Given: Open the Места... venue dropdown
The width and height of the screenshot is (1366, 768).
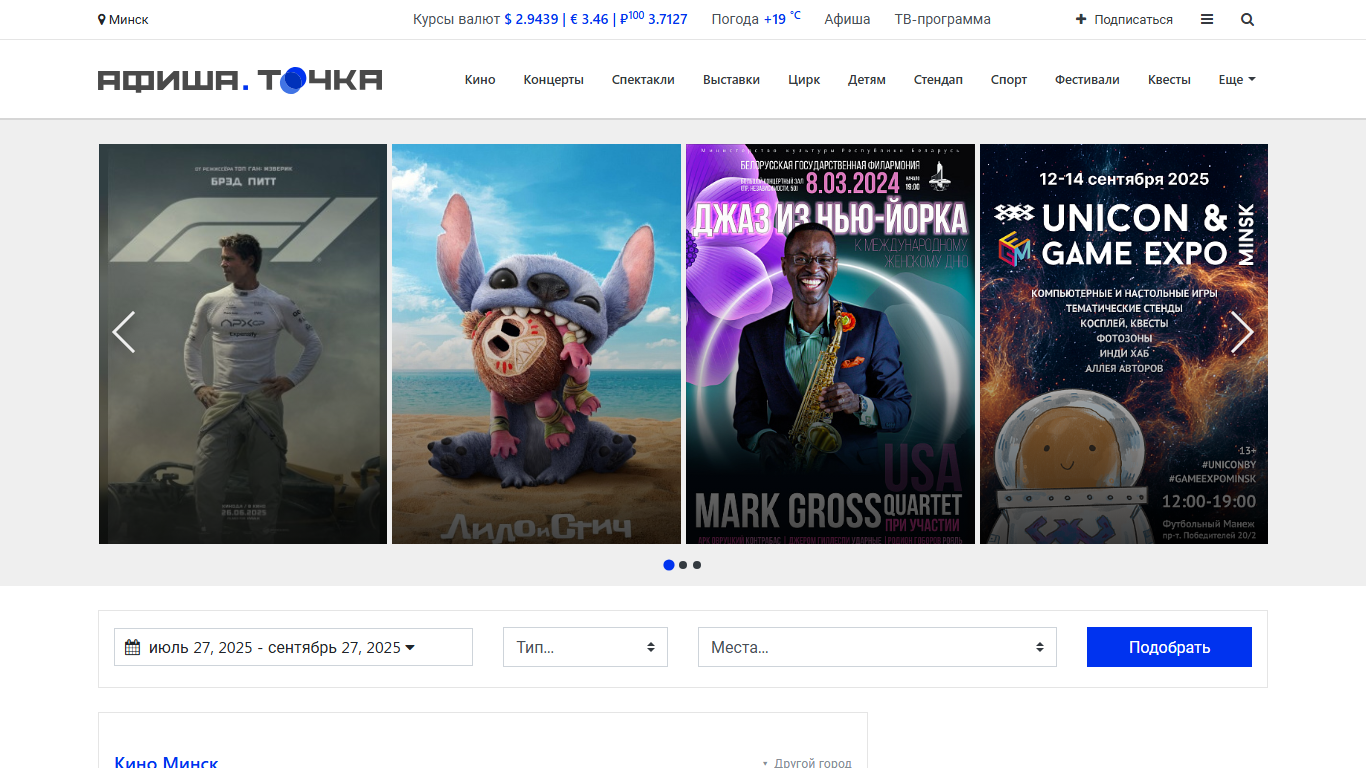Looking at the screenshot, I should coord(877,647).
